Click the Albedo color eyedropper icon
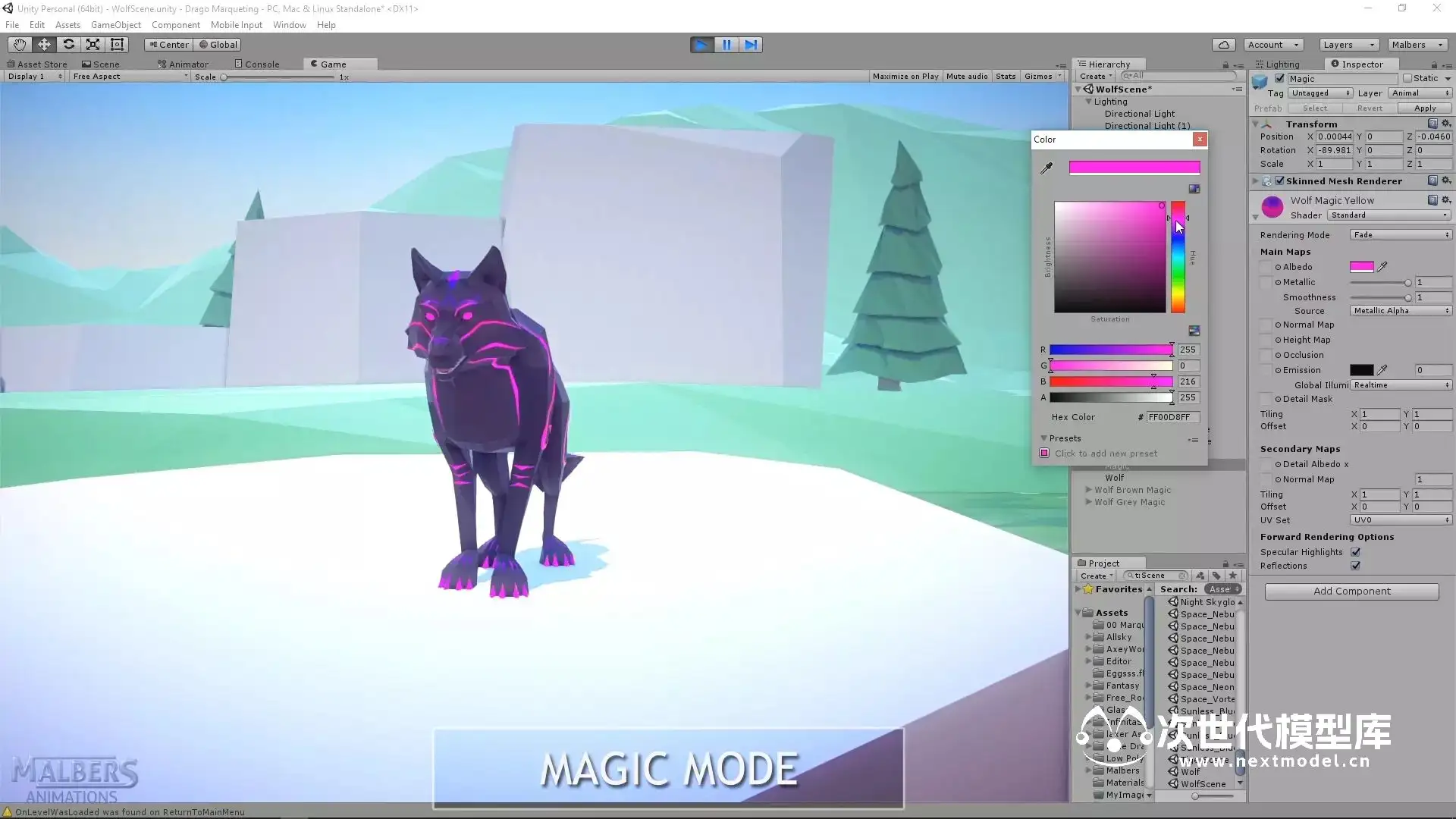Viewport: 1456px width, 819px height. (x=1382, y=267)
